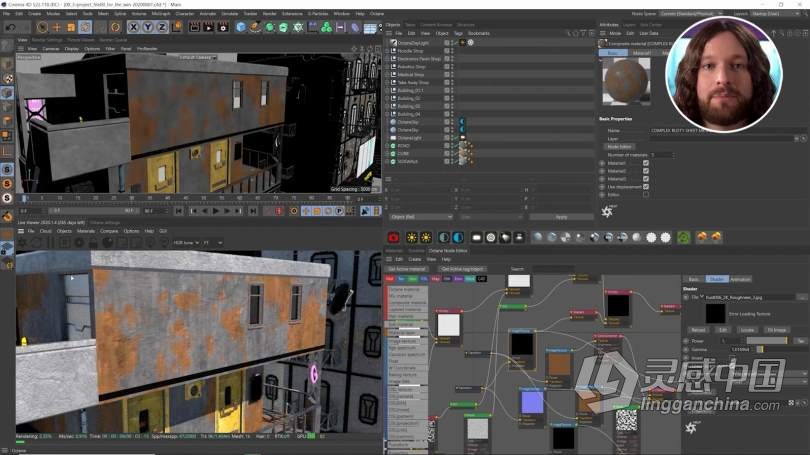Open the Default Camera dropdown in viewport

pyautogui.click(x=197, y=57)
